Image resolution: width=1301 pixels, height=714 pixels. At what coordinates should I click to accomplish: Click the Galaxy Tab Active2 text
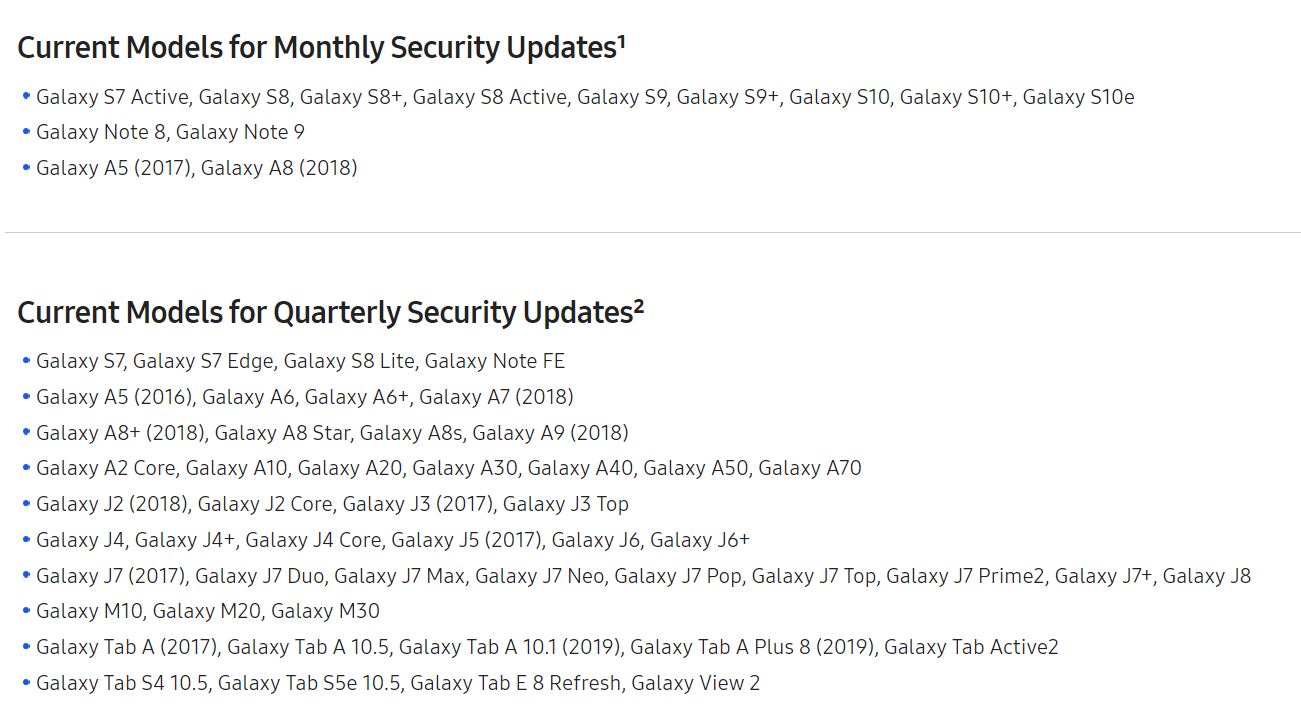pos(971,647)
